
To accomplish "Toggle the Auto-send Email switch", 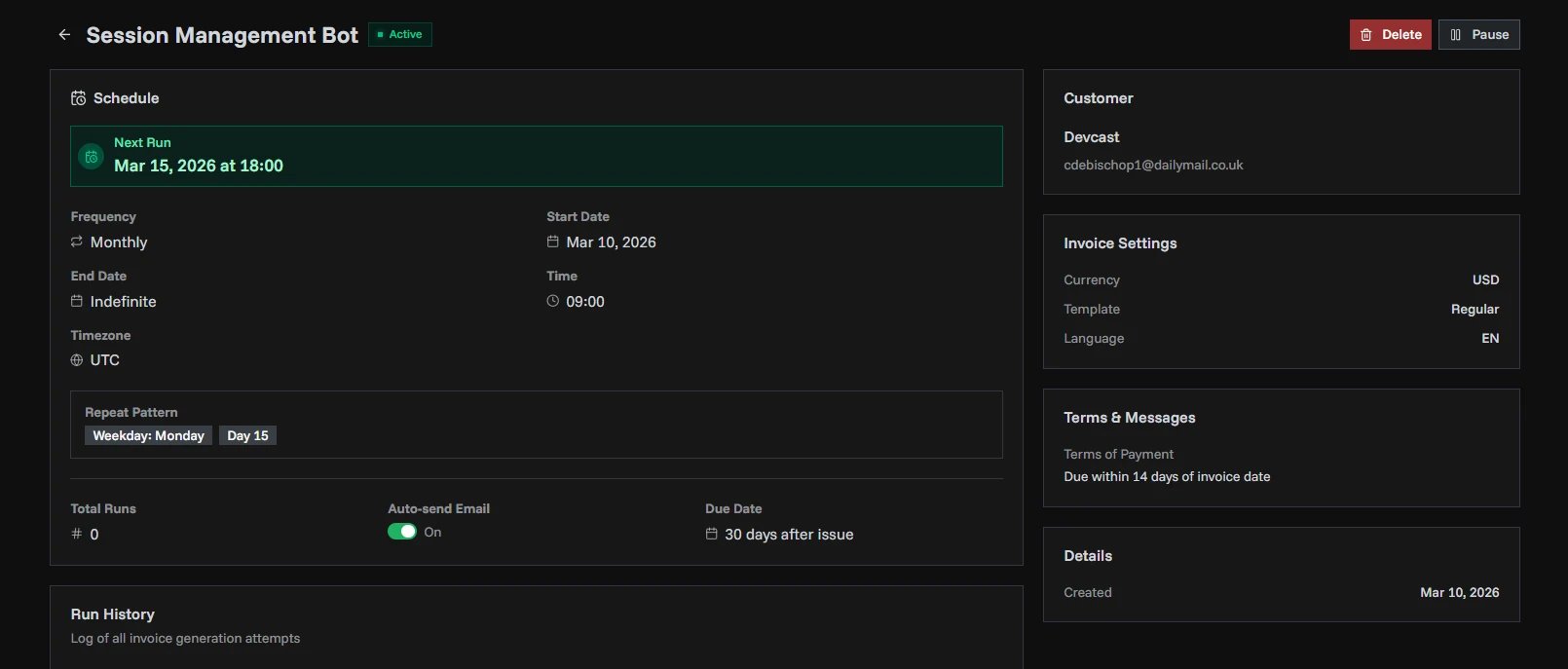I will [x=402, y=532].
